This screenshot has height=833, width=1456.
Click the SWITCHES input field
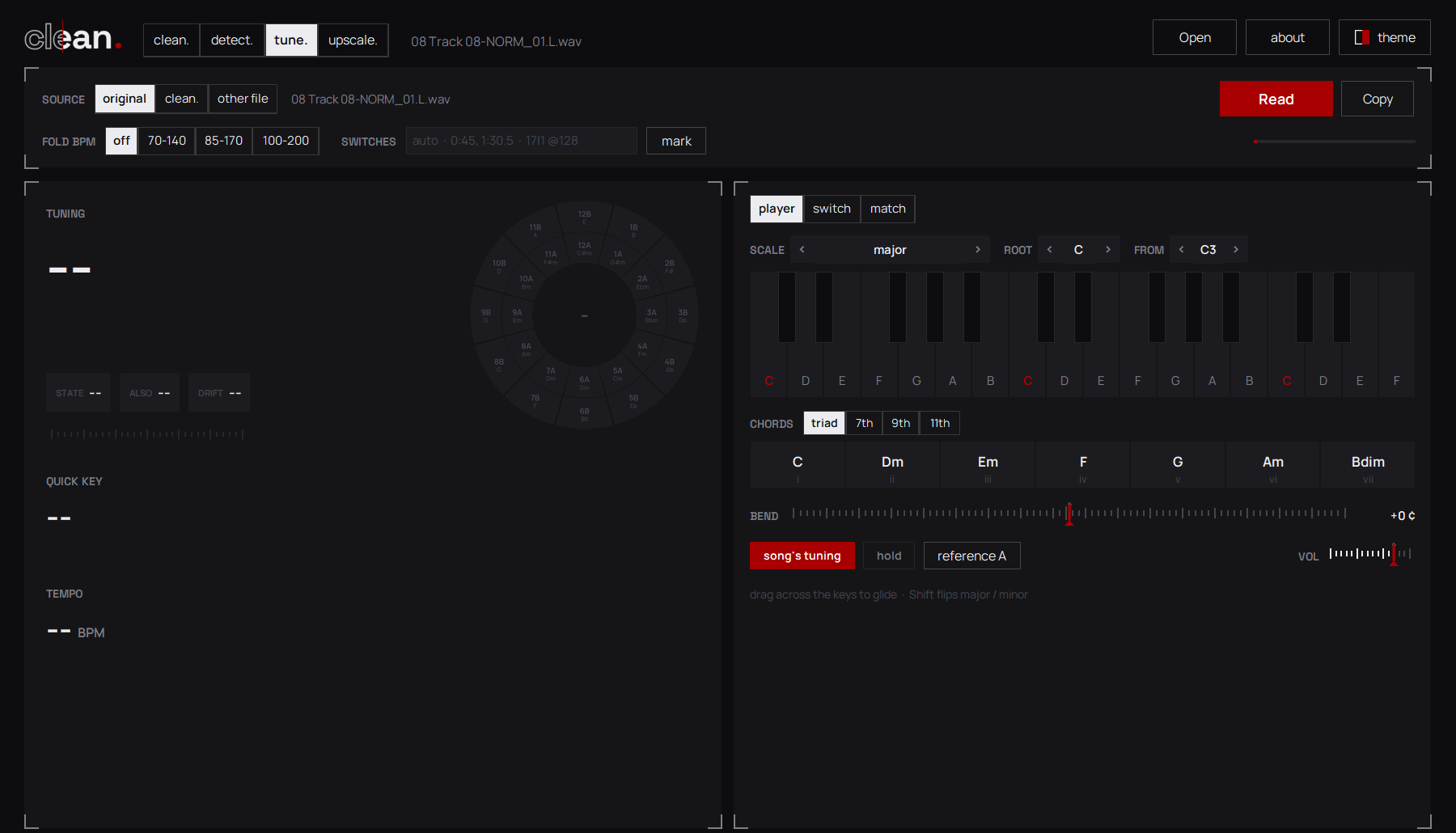(521, 141)
